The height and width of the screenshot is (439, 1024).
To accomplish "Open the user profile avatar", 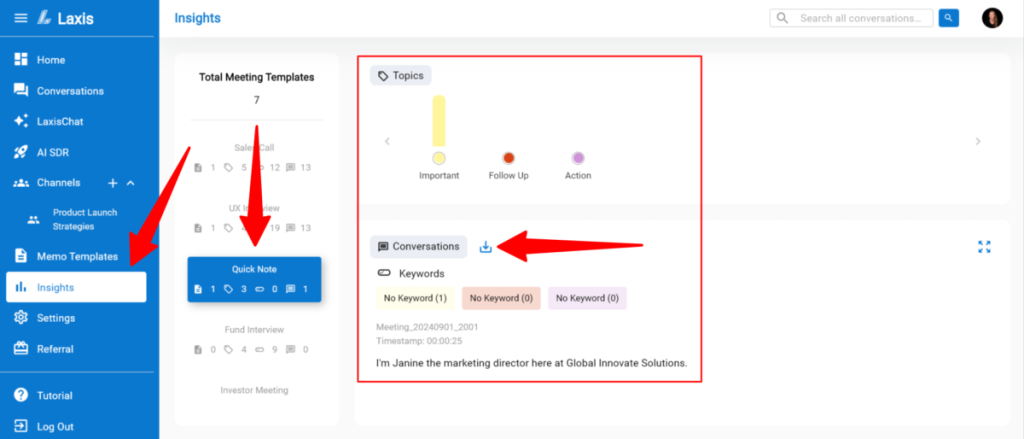I will pos(992,18).
